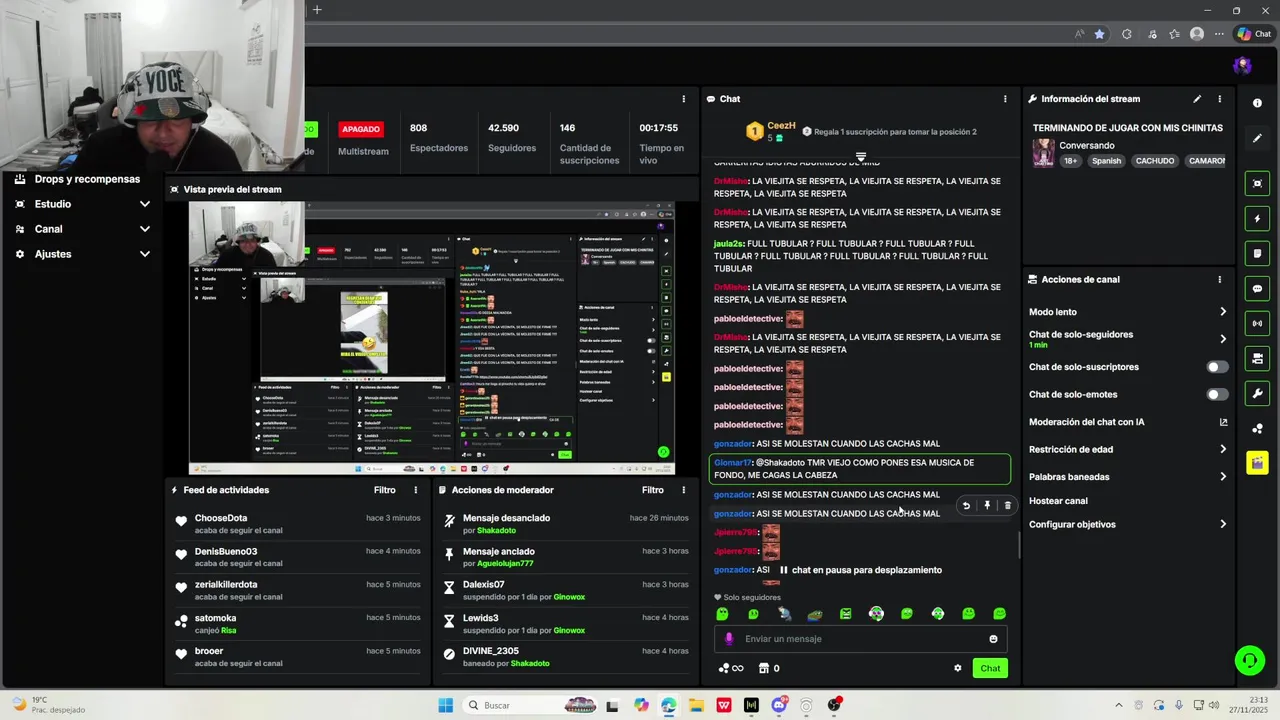1280x720 pixels.
Task: Click the undo icon on hovered chat message
Action: pyautogui.click(x=966, y=506)
